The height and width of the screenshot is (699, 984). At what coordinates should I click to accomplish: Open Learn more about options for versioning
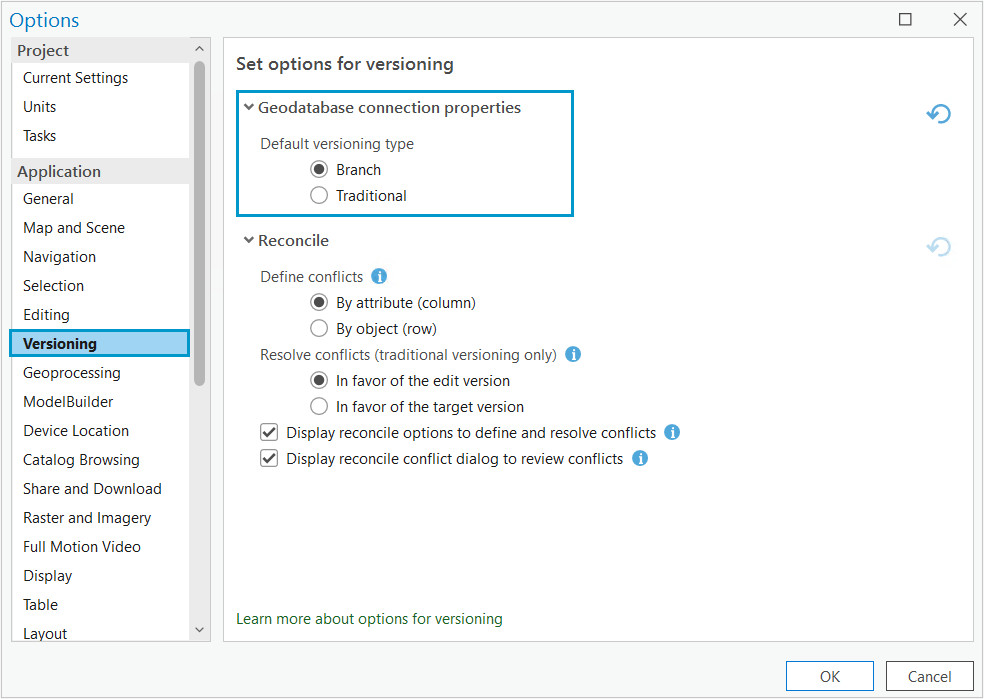369,619
